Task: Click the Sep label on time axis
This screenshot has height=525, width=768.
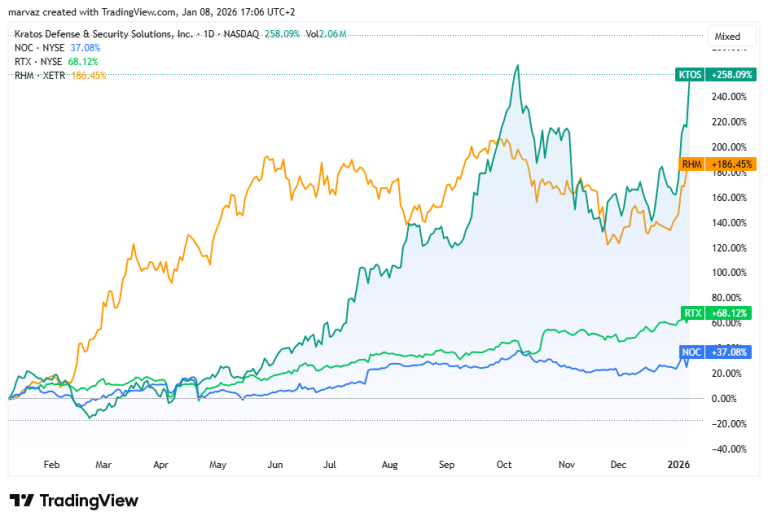Action: pyautogui.click(x=446, y=464)
